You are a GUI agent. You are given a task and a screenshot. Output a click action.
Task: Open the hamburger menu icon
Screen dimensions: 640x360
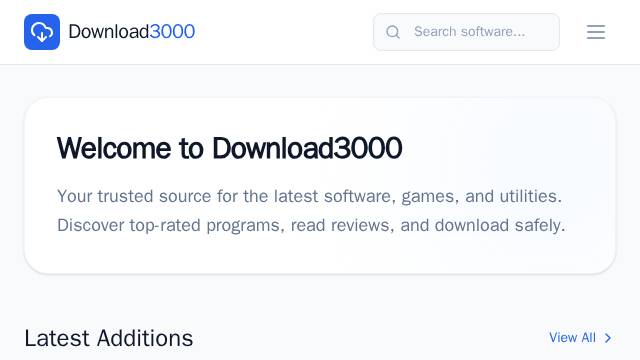(596, 32)
